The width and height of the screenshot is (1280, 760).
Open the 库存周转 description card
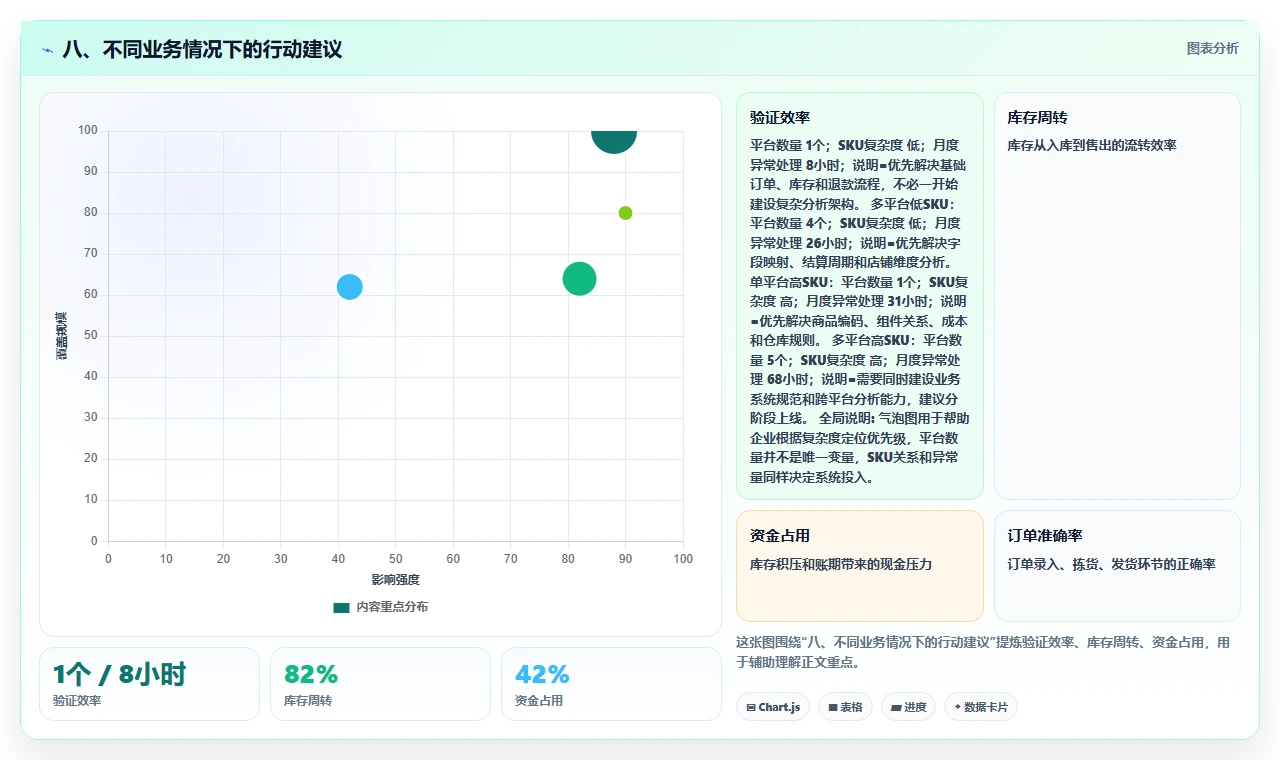coord(1117,296)
